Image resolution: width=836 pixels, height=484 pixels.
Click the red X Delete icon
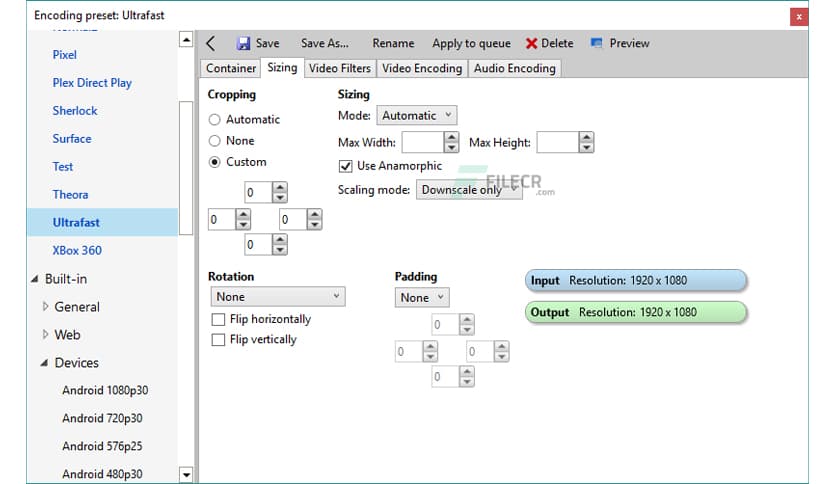pyautogui.click(x=531, y=44)
